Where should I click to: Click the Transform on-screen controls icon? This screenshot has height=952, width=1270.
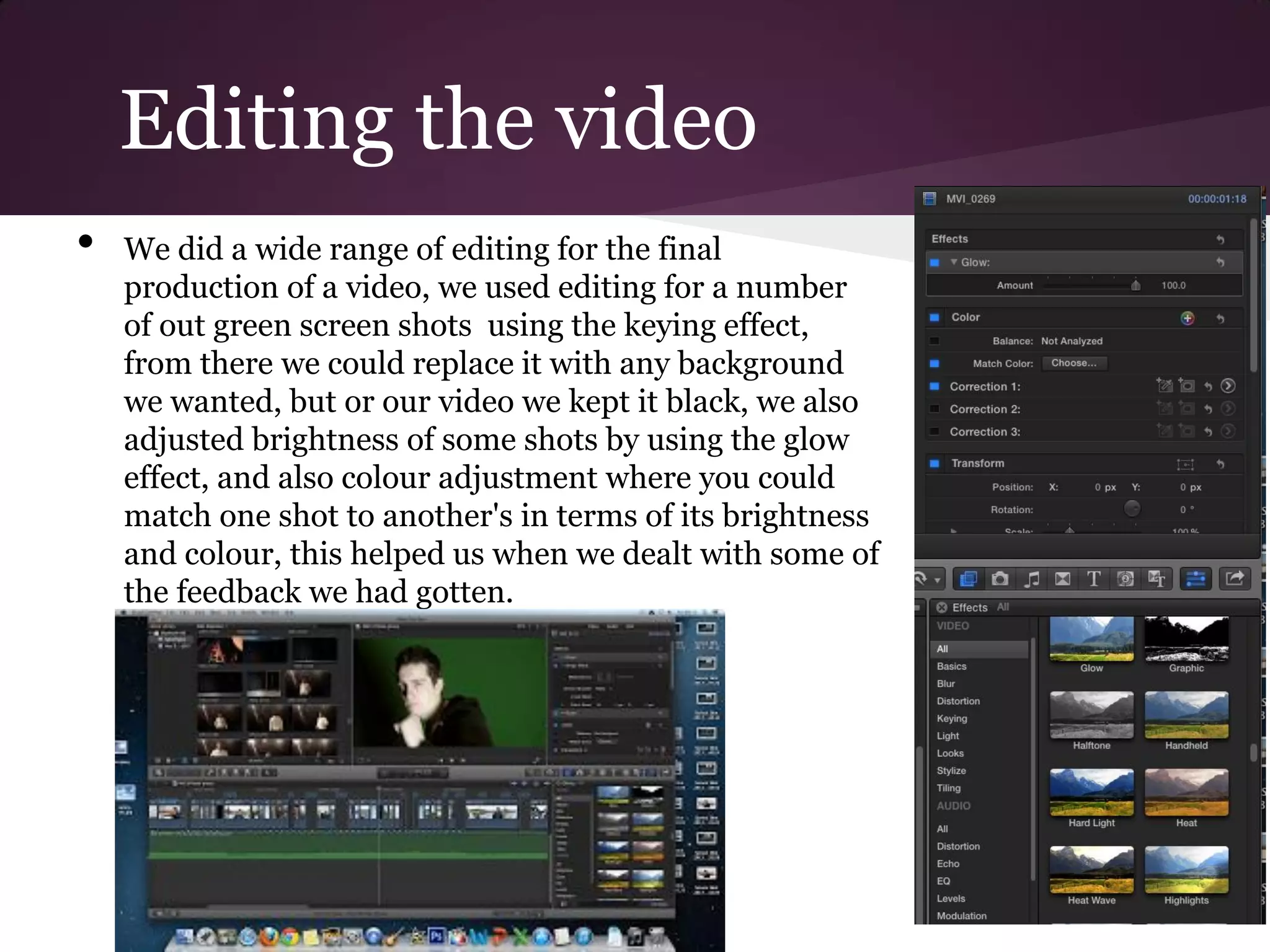pyautogui.click(x=1185, y=464)
